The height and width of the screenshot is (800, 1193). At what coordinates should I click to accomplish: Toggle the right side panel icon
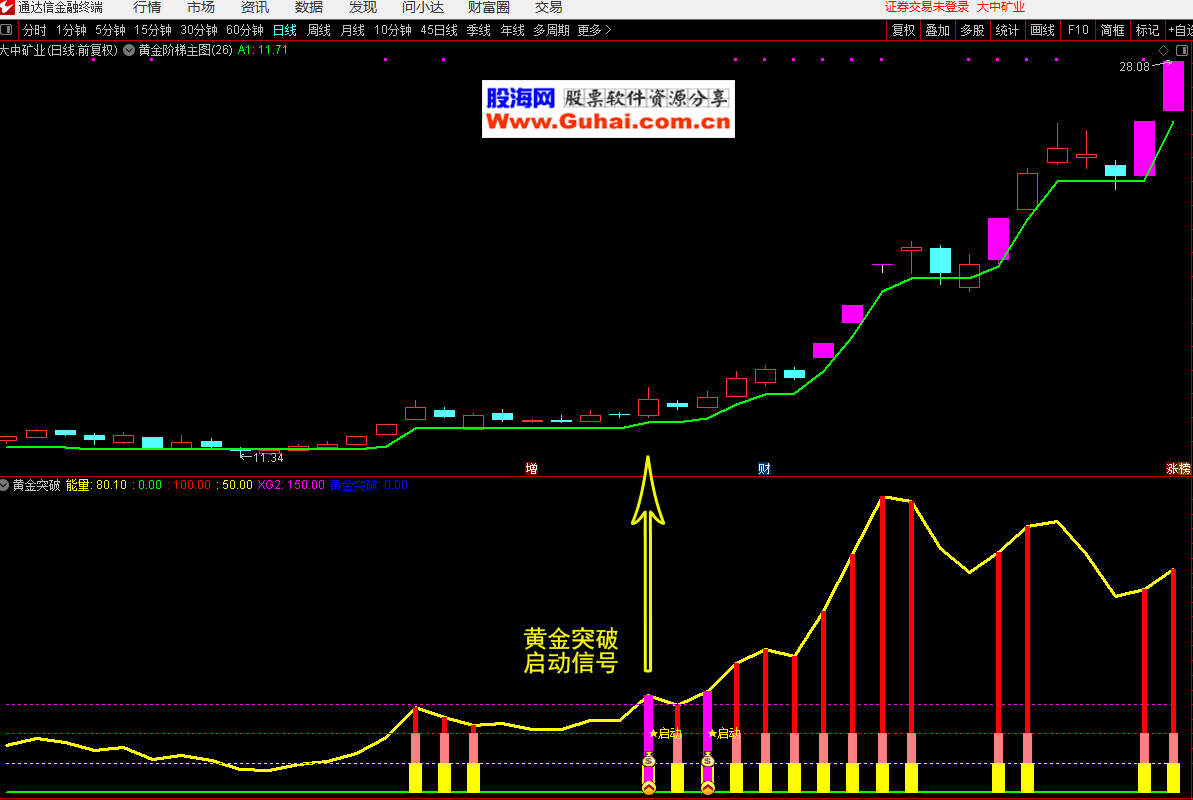pos(1183,50)
